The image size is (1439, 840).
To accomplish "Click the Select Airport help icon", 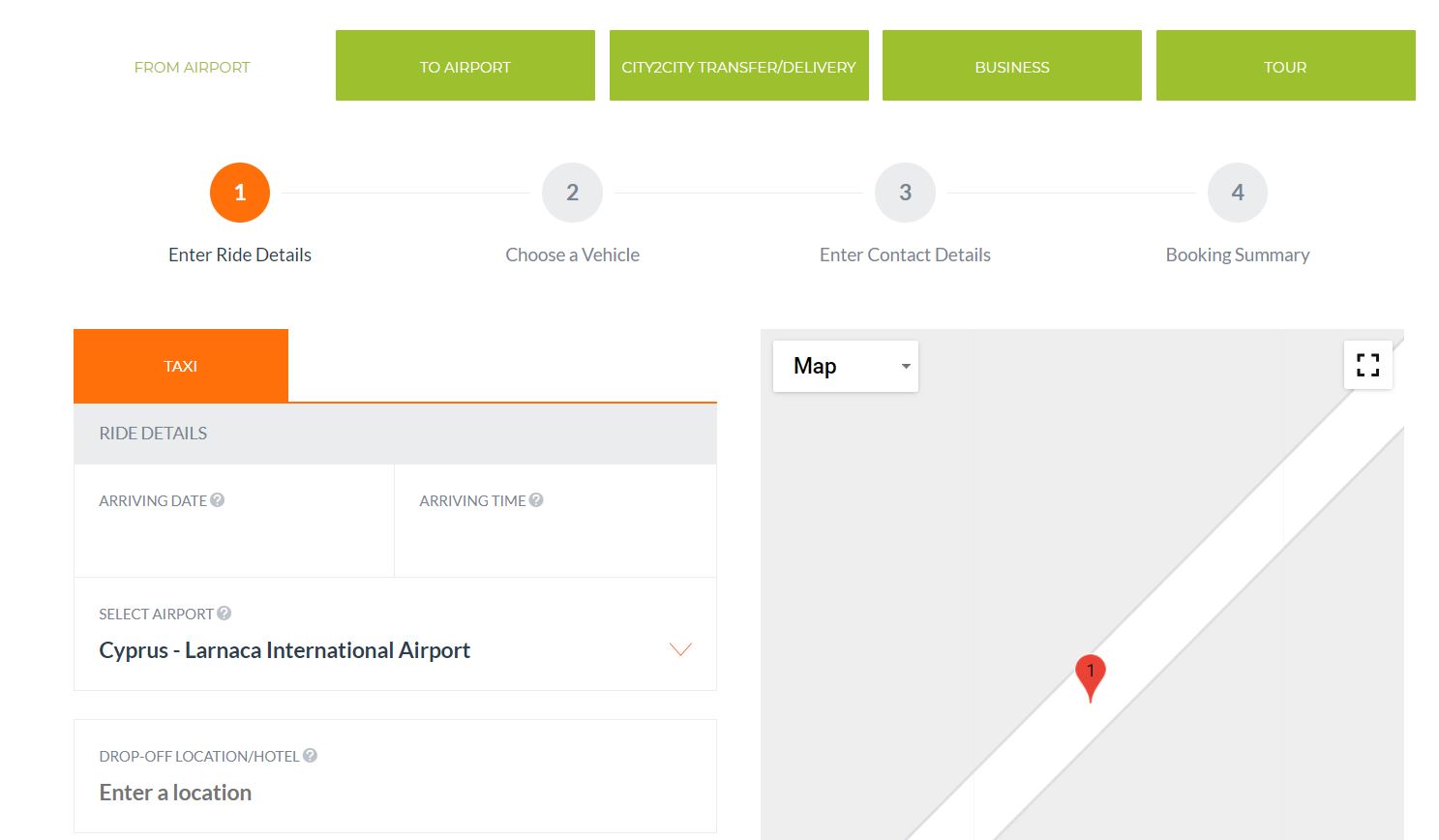I will click(x=225, y=614).
